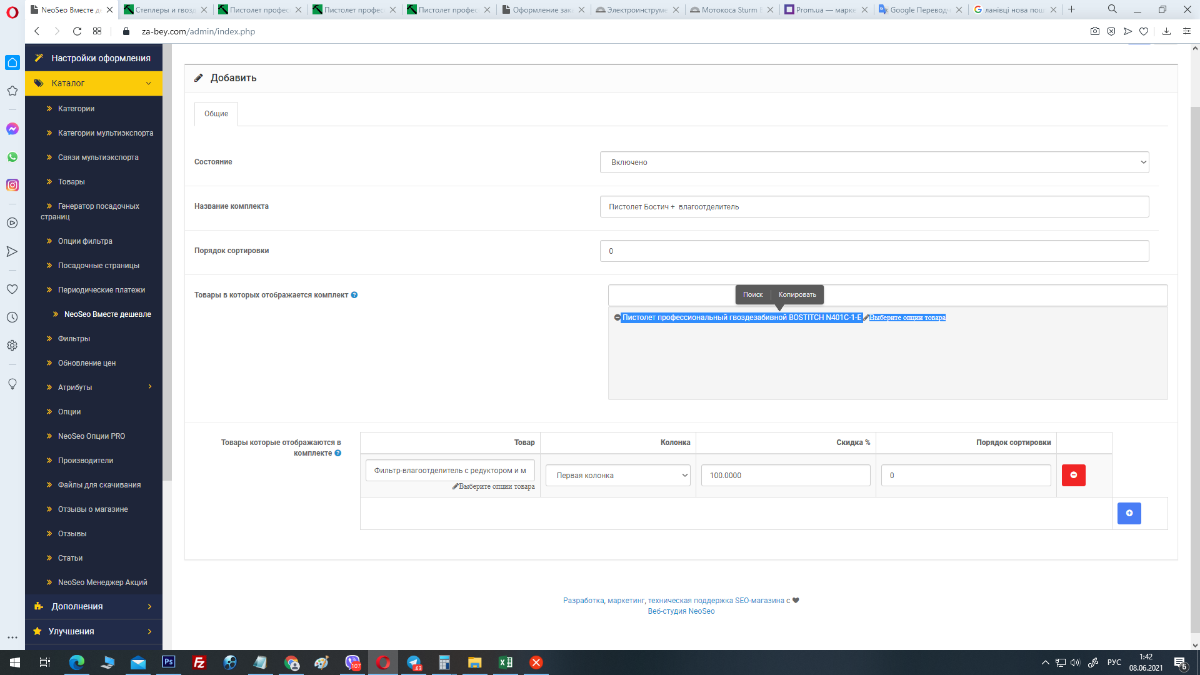Open settings gear in Opera sidebar

[12, 345]
